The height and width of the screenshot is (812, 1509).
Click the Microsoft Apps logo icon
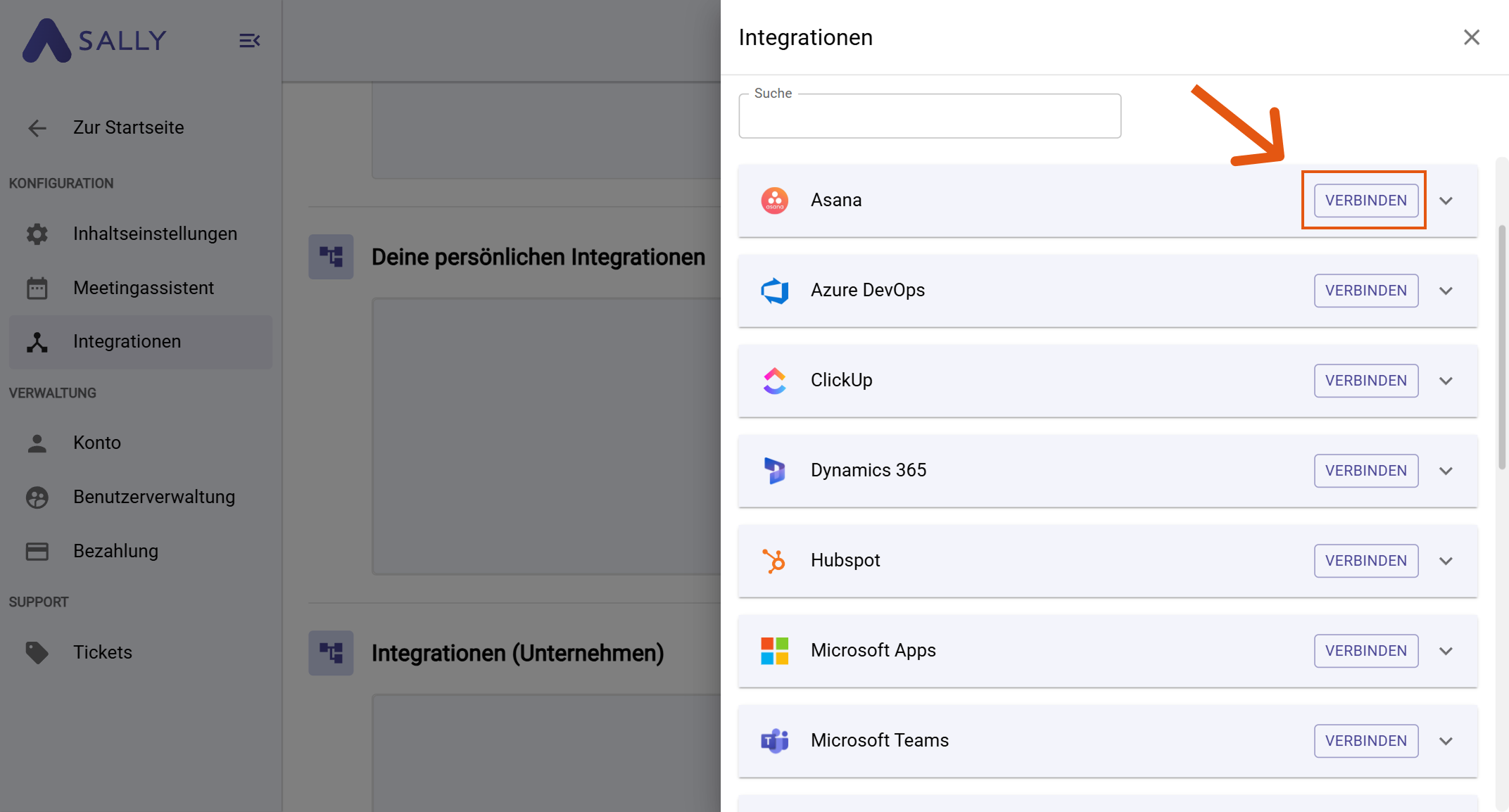[x=775, y=651]
